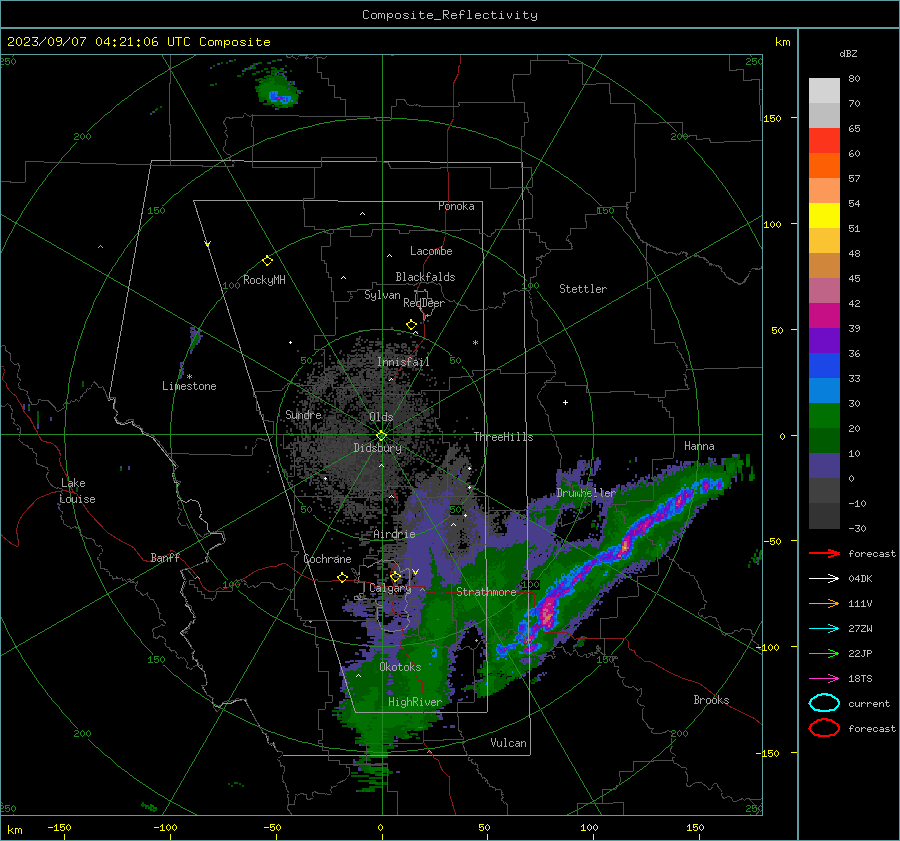
Task: Click the Lacombe city label
Action: pos(431,251)
